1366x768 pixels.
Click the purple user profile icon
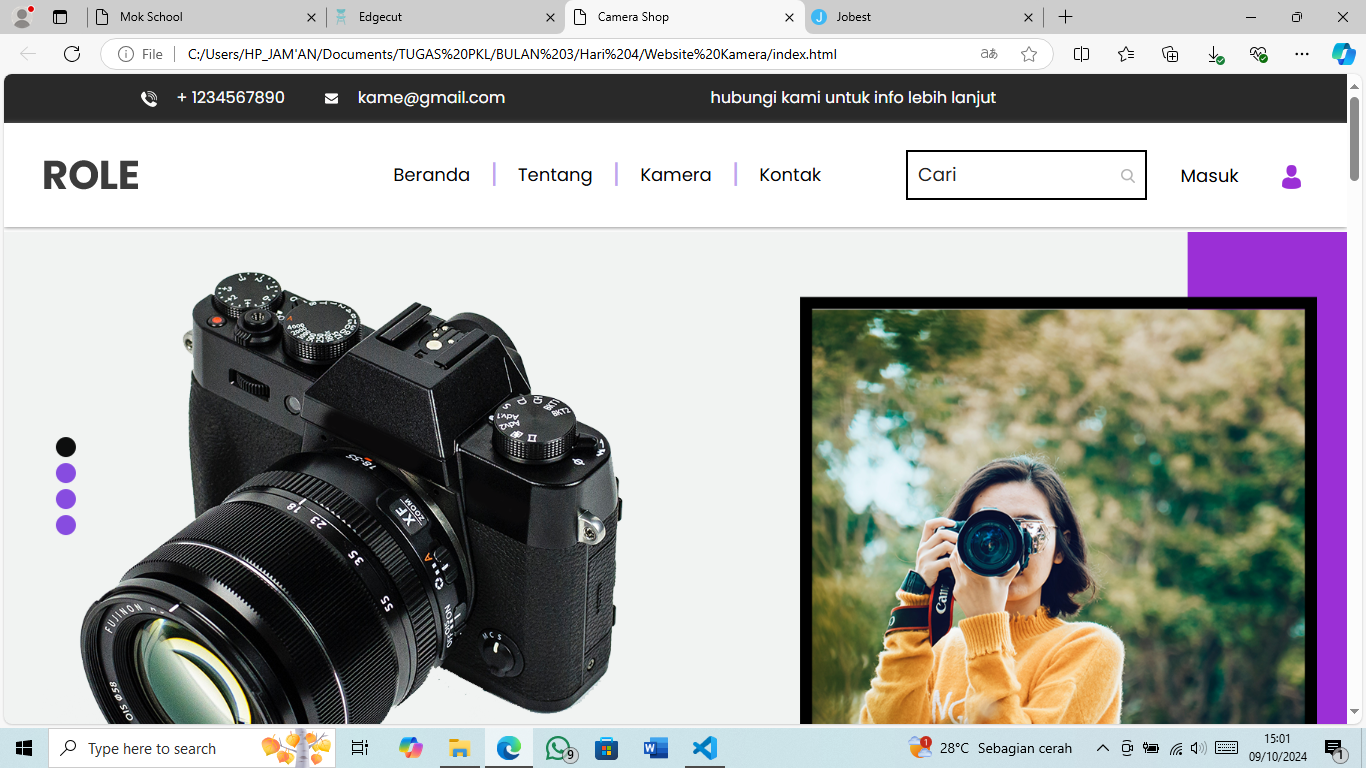[x=1291, y=177]
